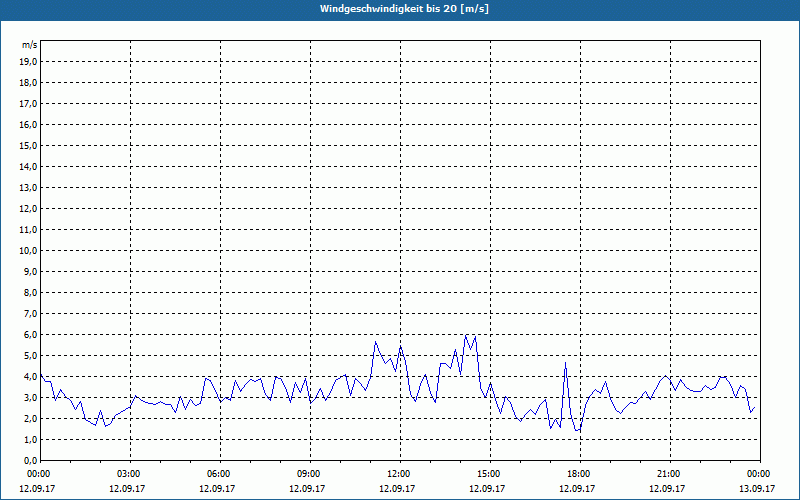Select the "03:00" time label

tap(129, 474)
